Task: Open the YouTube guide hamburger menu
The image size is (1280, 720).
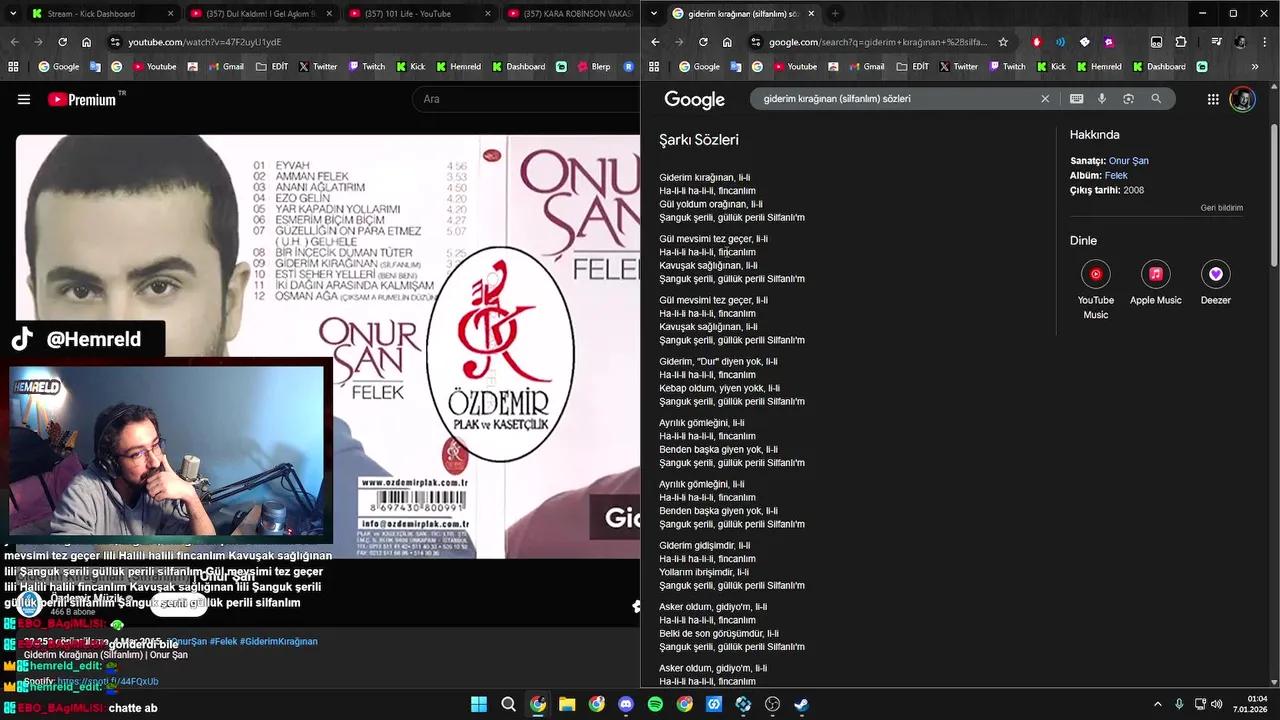Action: point(24,99)
